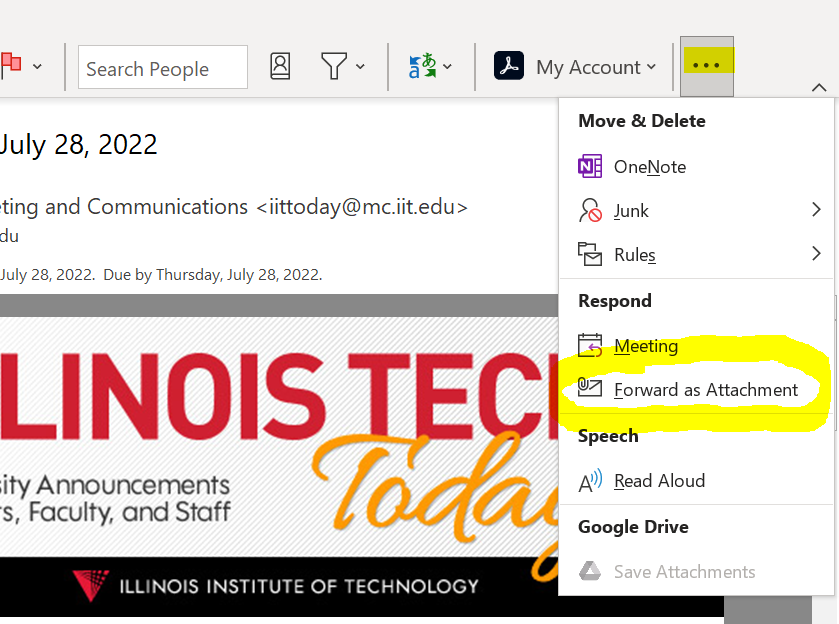Click the Read Aloud speaker icon
The width and height of the screenshot is (839, 624).
click(590, 481)
